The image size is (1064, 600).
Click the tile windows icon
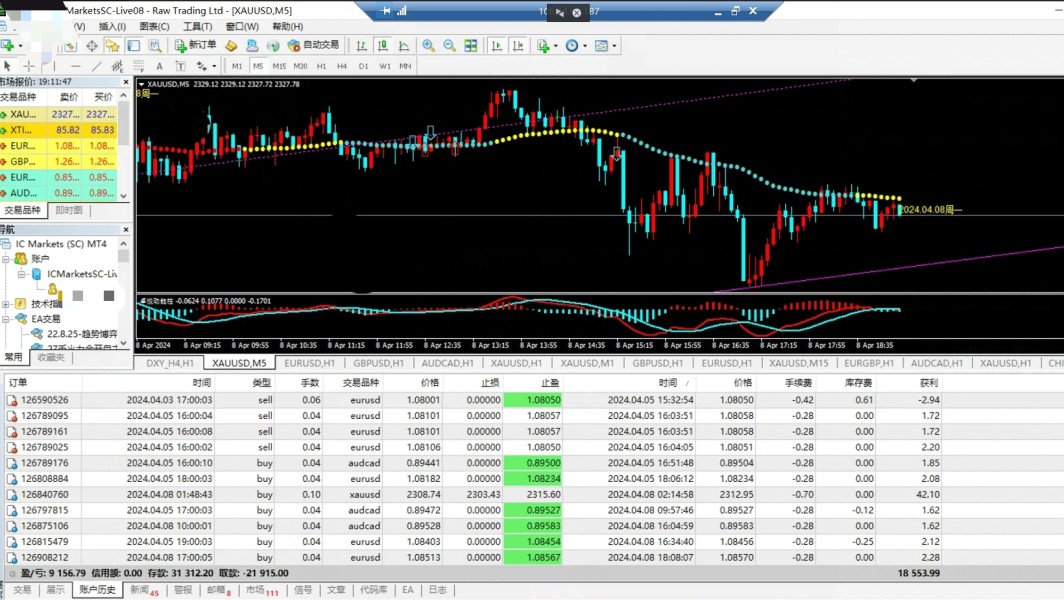470,45
